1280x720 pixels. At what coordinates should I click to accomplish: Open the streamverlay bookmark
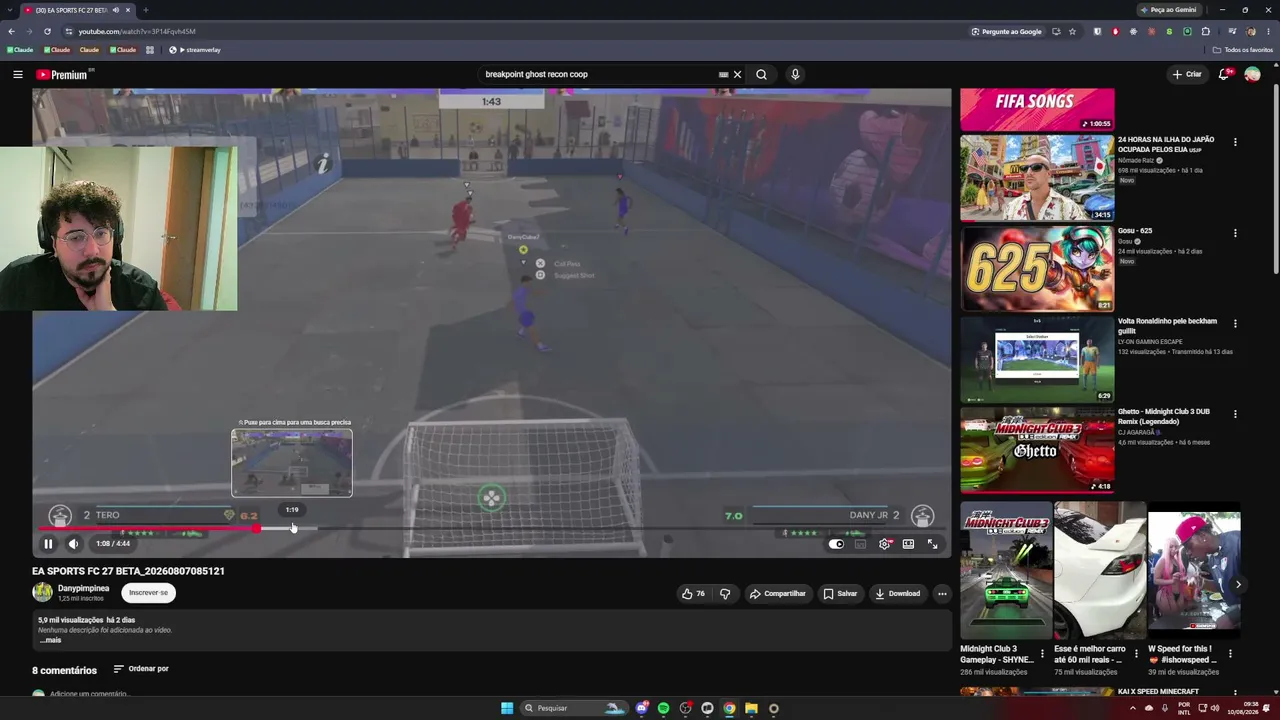pyautogui.click(x=195, y=49)
